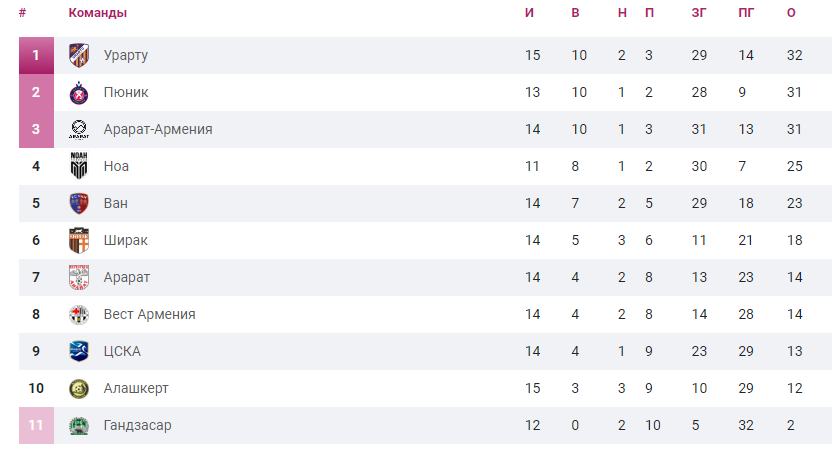
Task: Click the Ван club logo
Action: [79, 203]
